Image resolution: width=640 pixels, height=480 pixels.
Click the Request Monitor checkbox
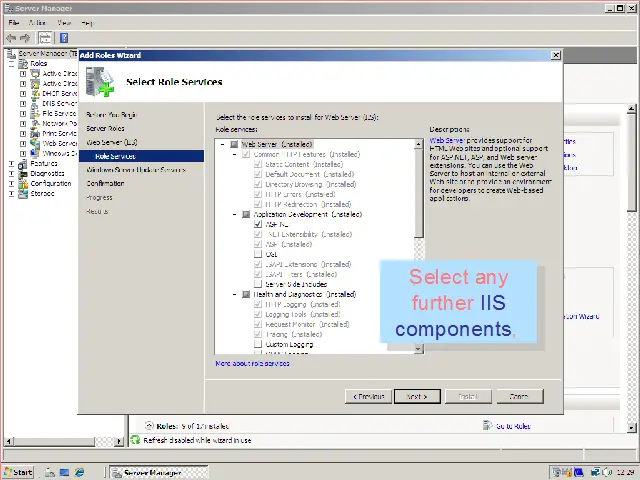coord(258,324)
